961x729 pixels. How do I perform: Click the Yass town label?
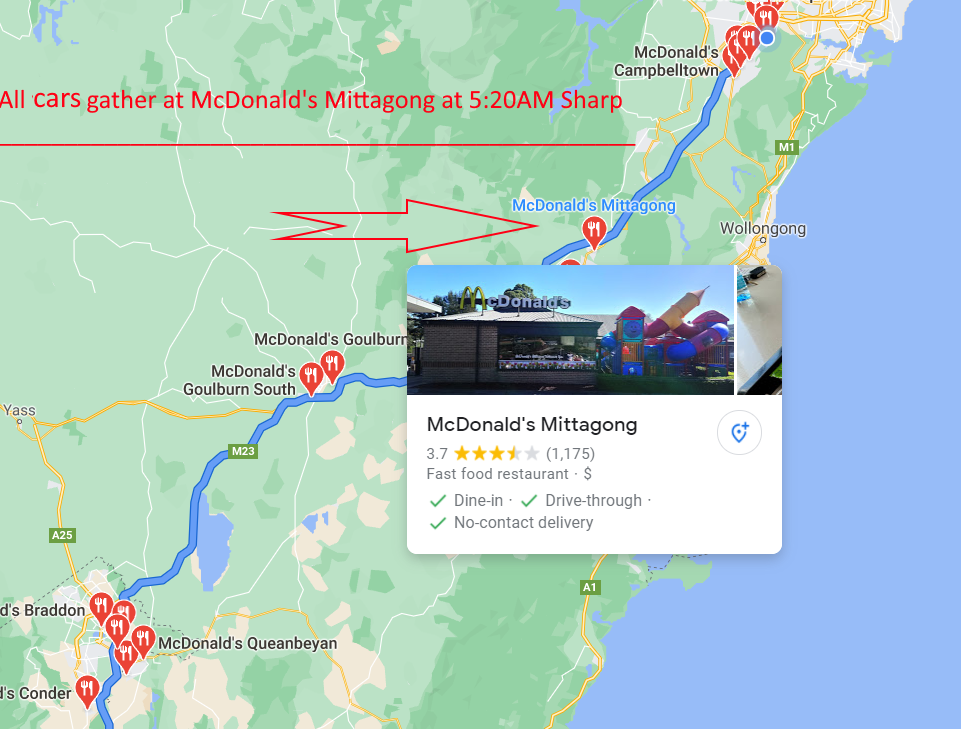(20, 410)
